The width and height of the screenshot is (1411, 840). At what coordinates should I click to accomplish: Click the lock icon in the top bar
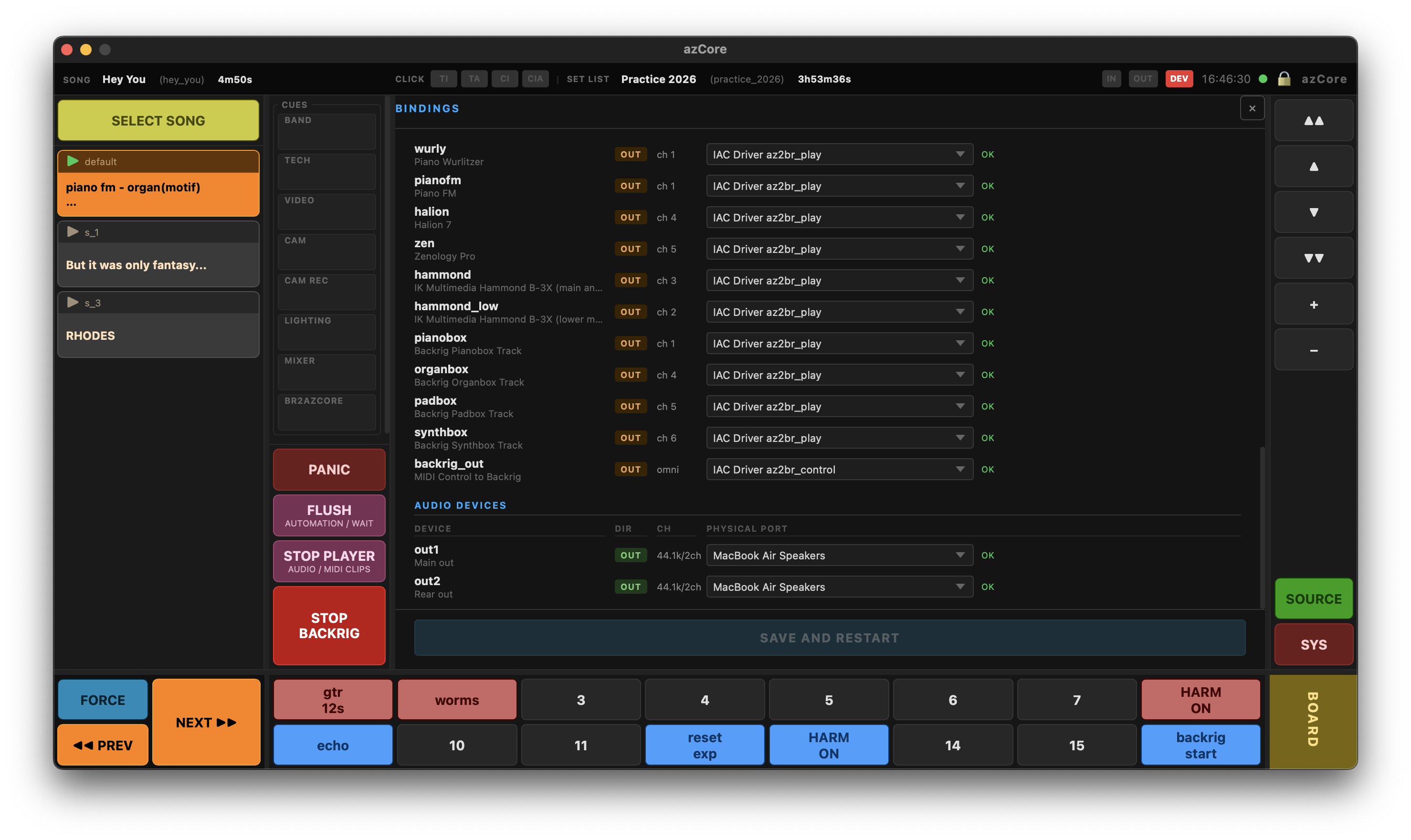pos(1284,79)
